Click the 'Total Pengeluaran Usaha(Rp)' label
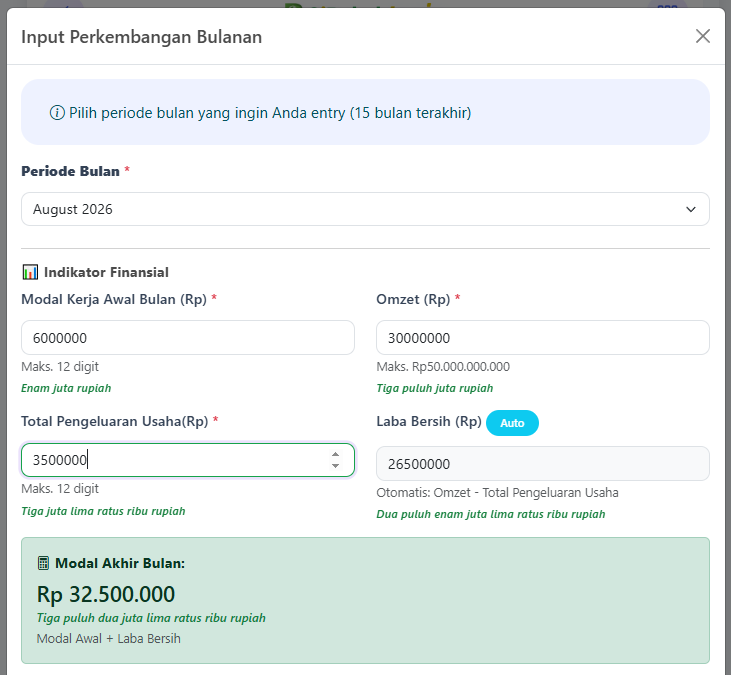Screen dimensions: 731x675 coord(115,421)
